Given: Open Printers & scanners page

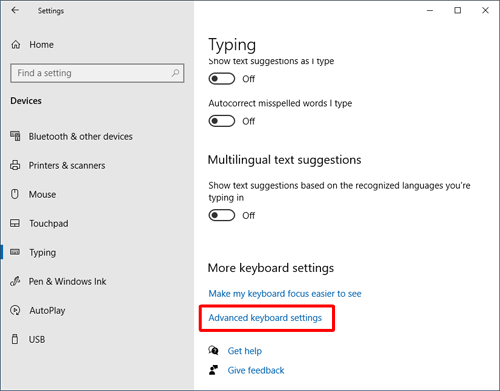Looking at the screenshot, I should coord(67,165).
